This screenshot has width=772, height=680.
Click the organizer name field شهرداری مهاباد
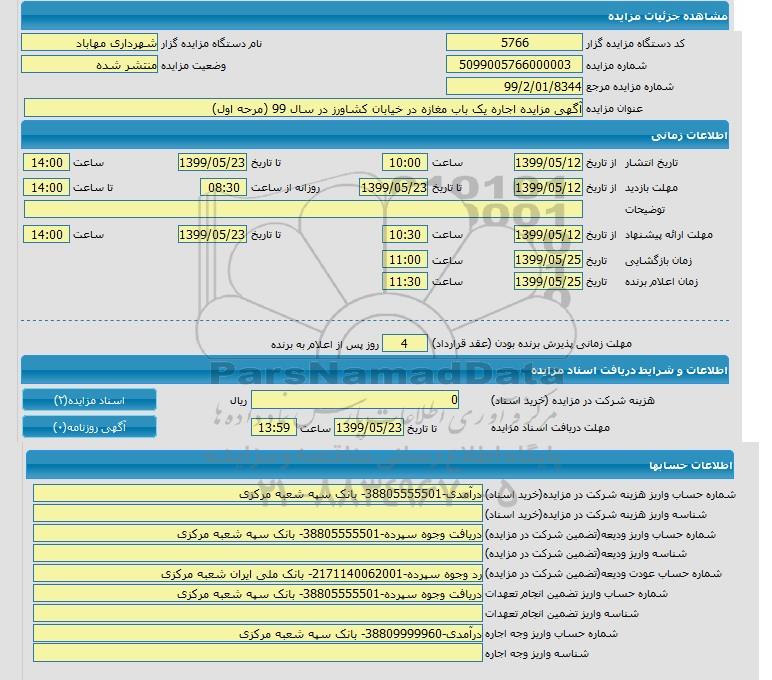pos(90,43)
